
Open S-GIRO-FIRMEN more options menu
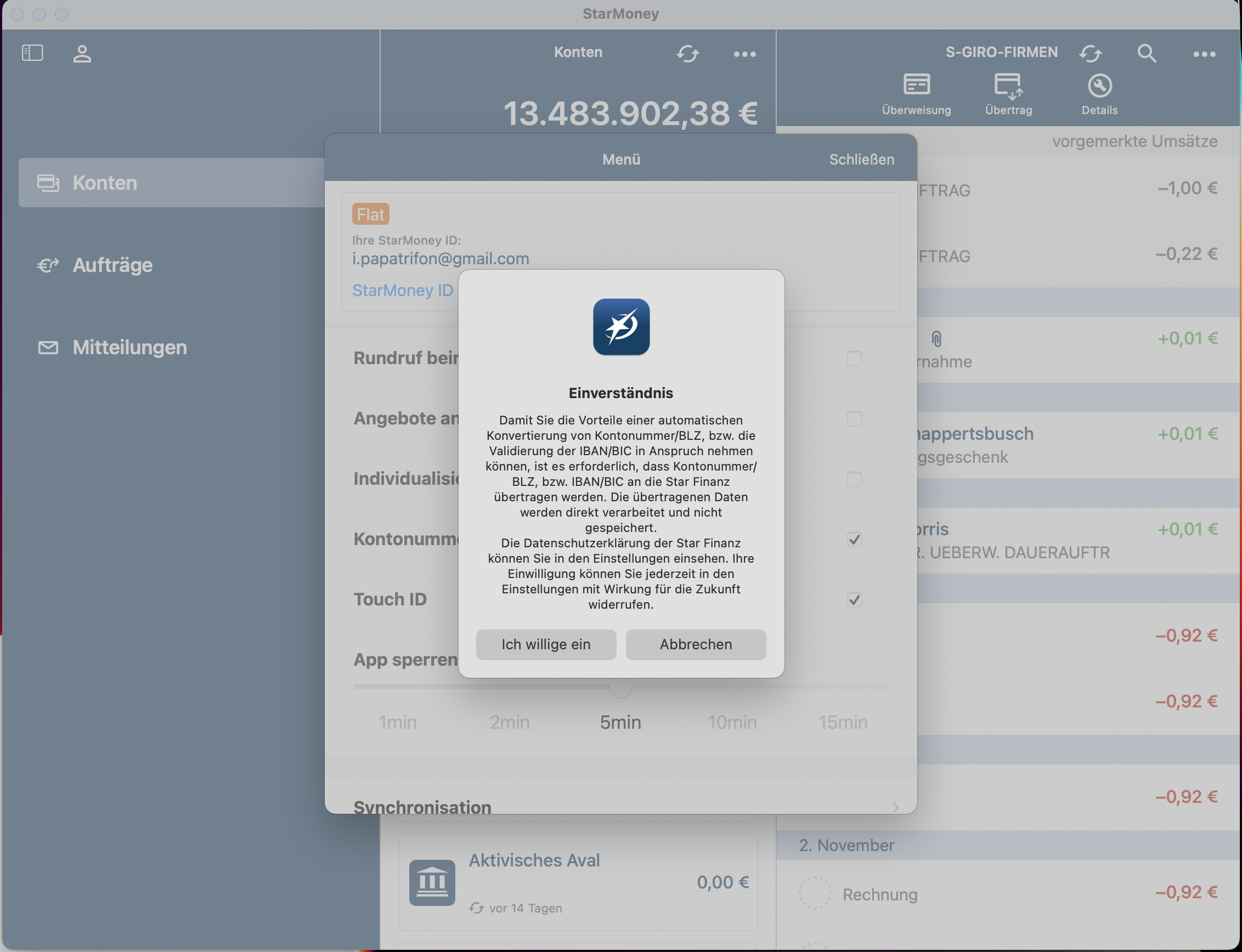coord(1204,54)
